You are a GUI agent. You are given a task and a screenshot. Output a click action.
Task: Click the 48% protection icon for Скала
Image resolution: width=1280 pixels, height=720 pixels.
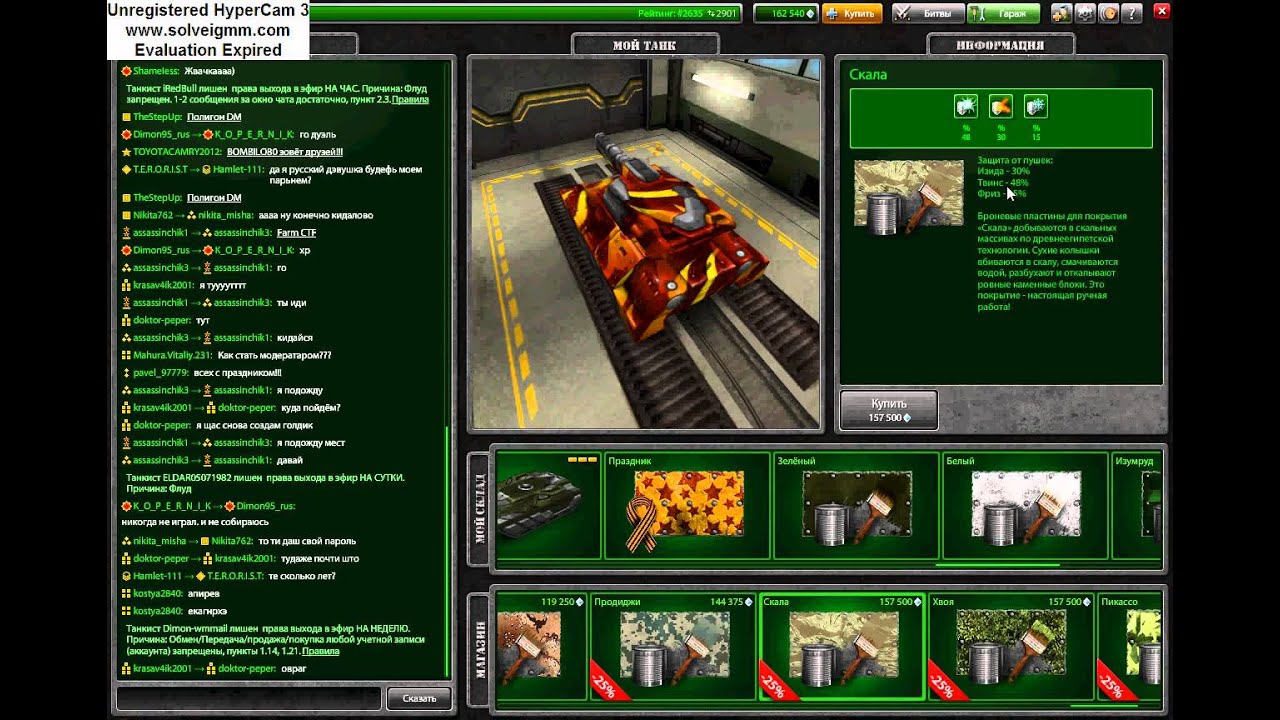[966, 106]
